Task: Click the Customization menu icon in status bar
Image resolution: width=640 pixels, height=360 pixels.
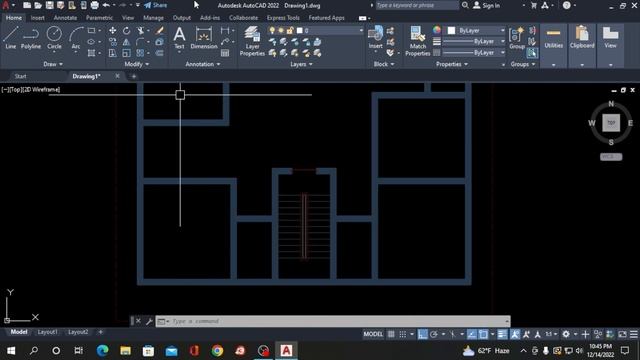Action: click(633, 334)
